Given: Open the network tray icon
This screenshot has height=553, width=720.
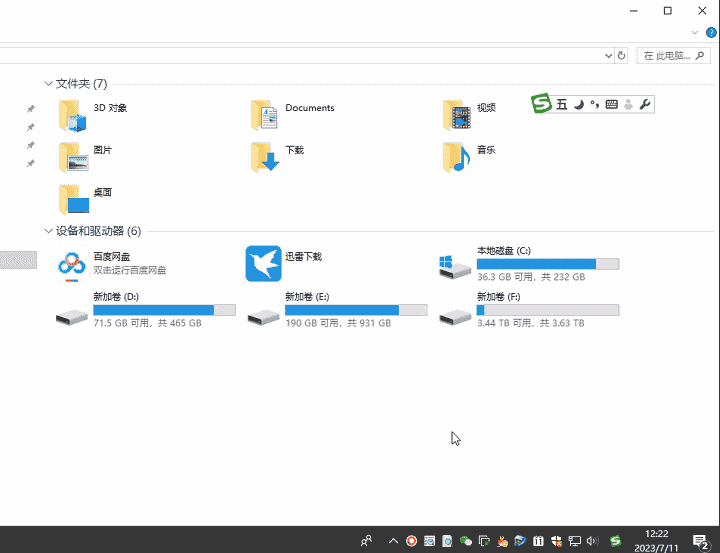Looking at the screenshot, I should (574, 541).
